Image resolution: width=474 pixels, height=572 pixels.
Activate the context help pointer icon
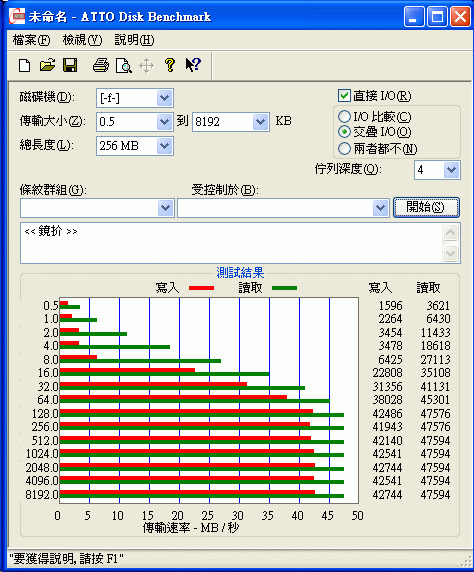193,65
